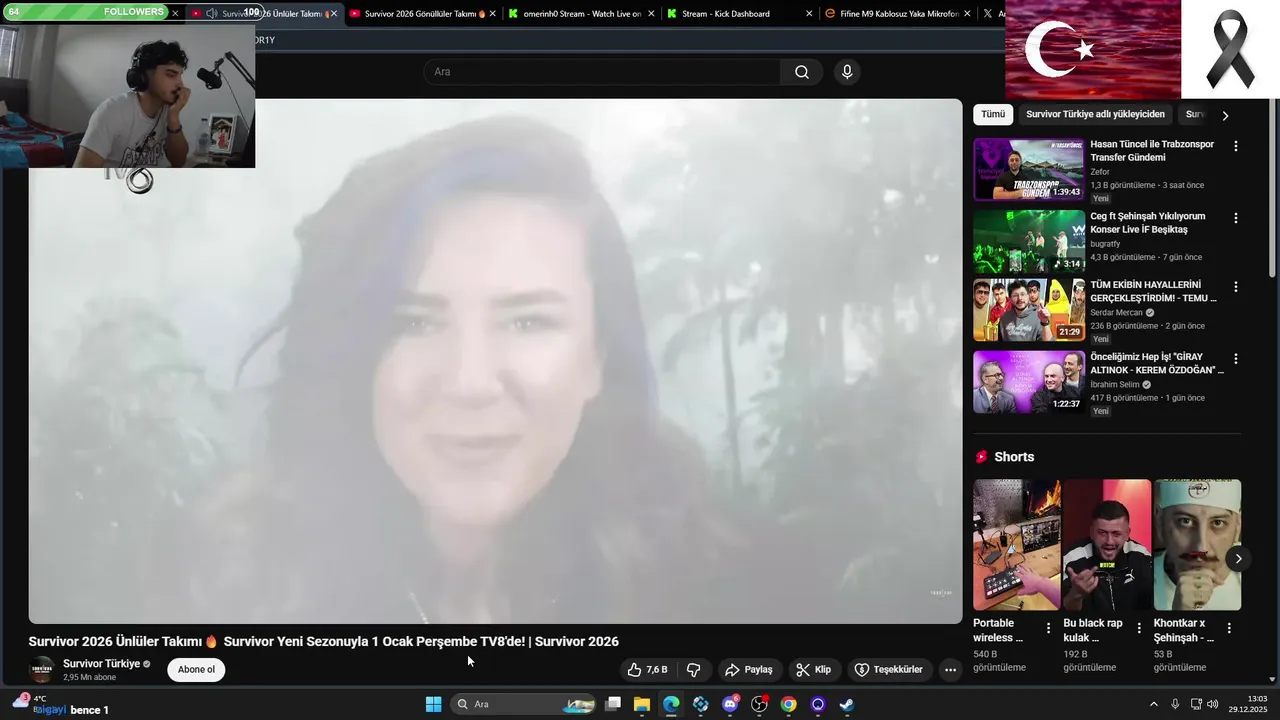Click the 'İbrahim Selim' channel name
1280x720 pixels.
[x=1115, y=385]
